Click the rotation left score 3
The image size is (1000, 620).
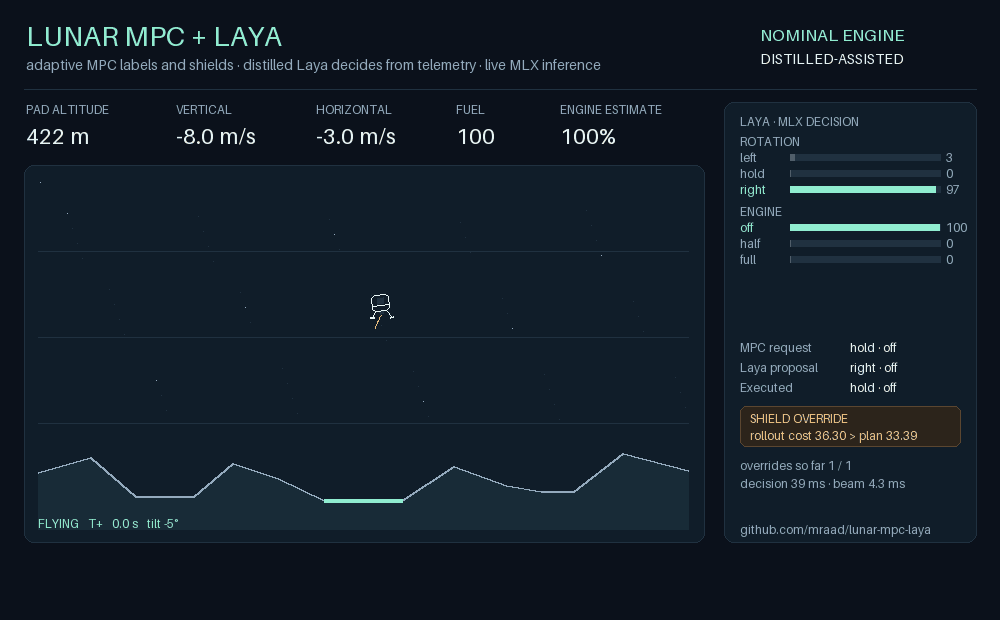pyautogui.click(x=949, y=158)
